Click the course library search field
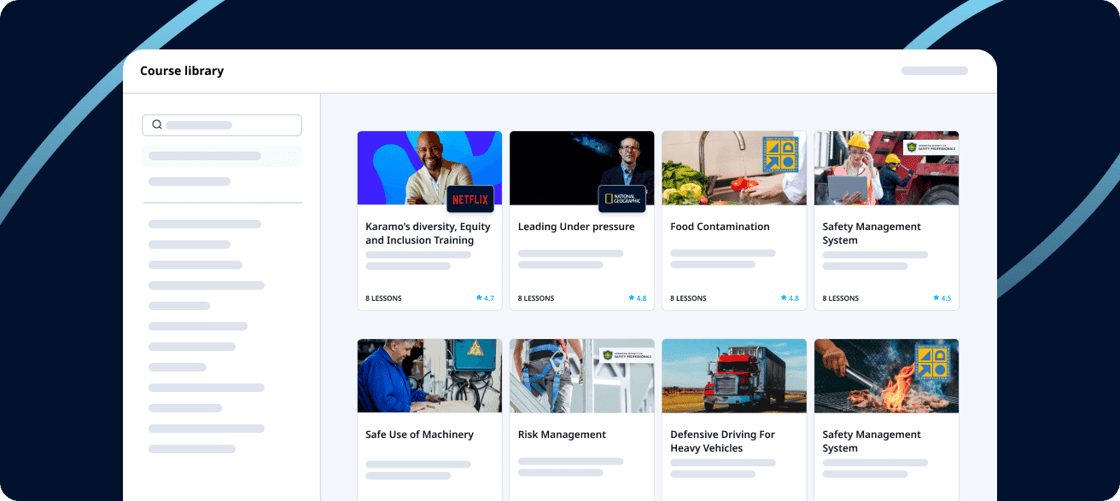1120x501 pixels. (222, 125)
